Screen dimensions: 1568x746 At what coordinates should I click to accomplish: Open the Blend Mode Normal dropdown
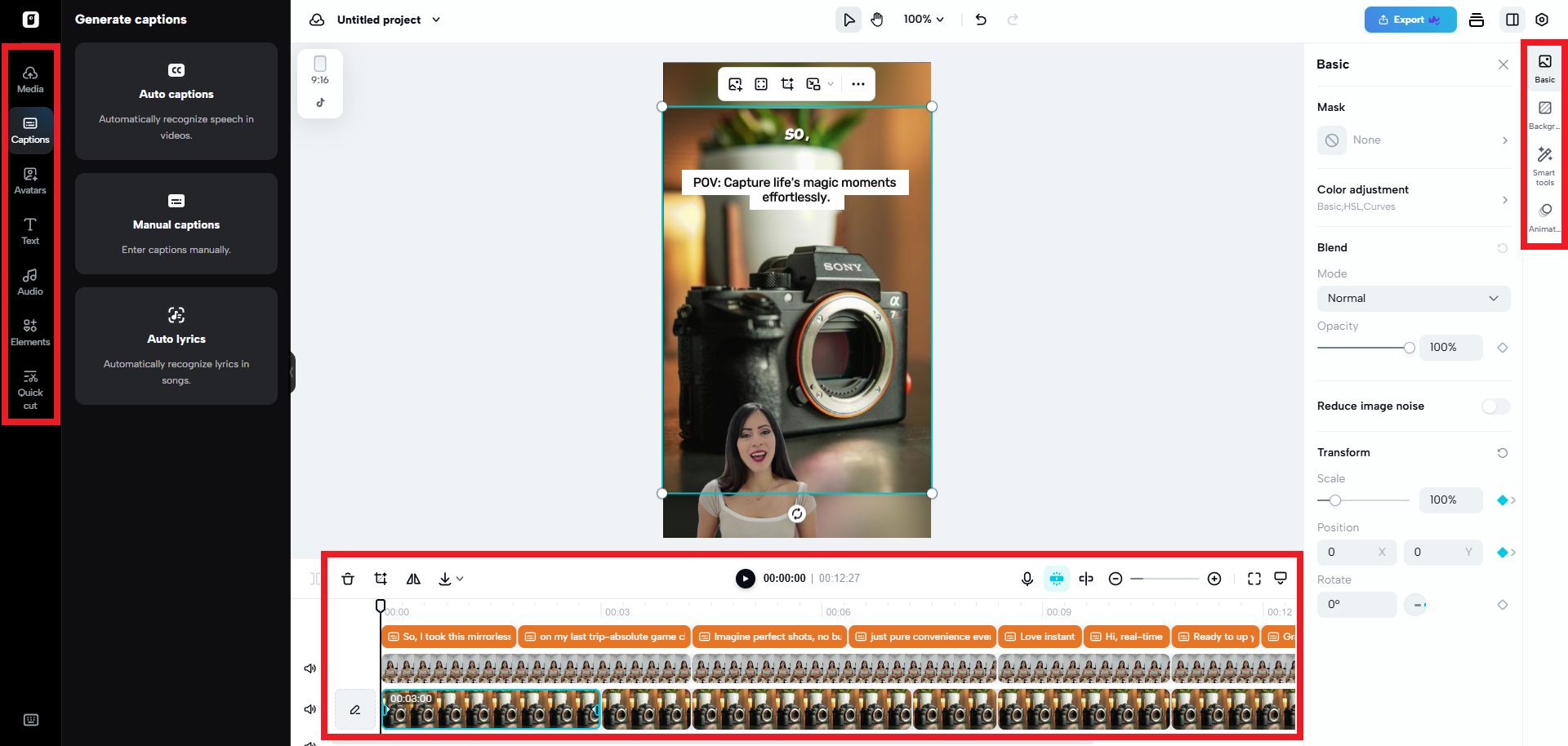pyautogui.click(x=1414, y=299)
